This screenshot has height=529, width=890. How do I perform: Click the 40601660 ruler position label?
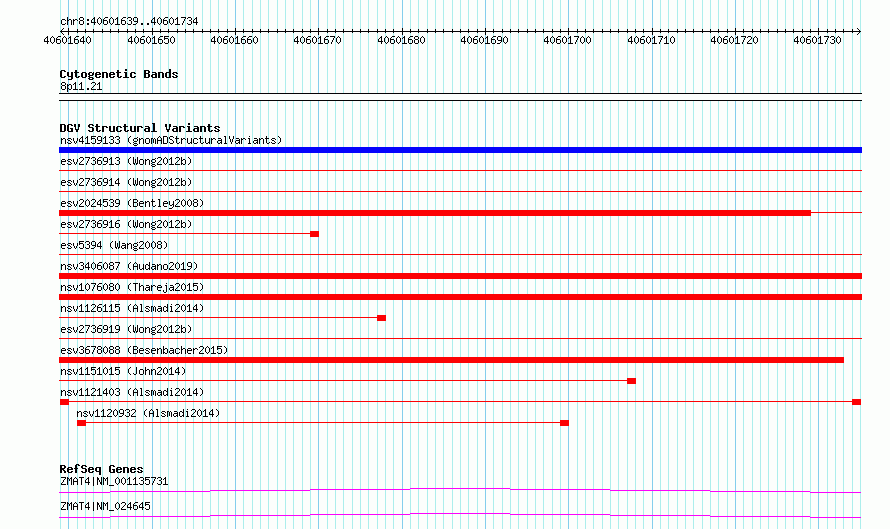pyautogui.click(x=234, y=40)
